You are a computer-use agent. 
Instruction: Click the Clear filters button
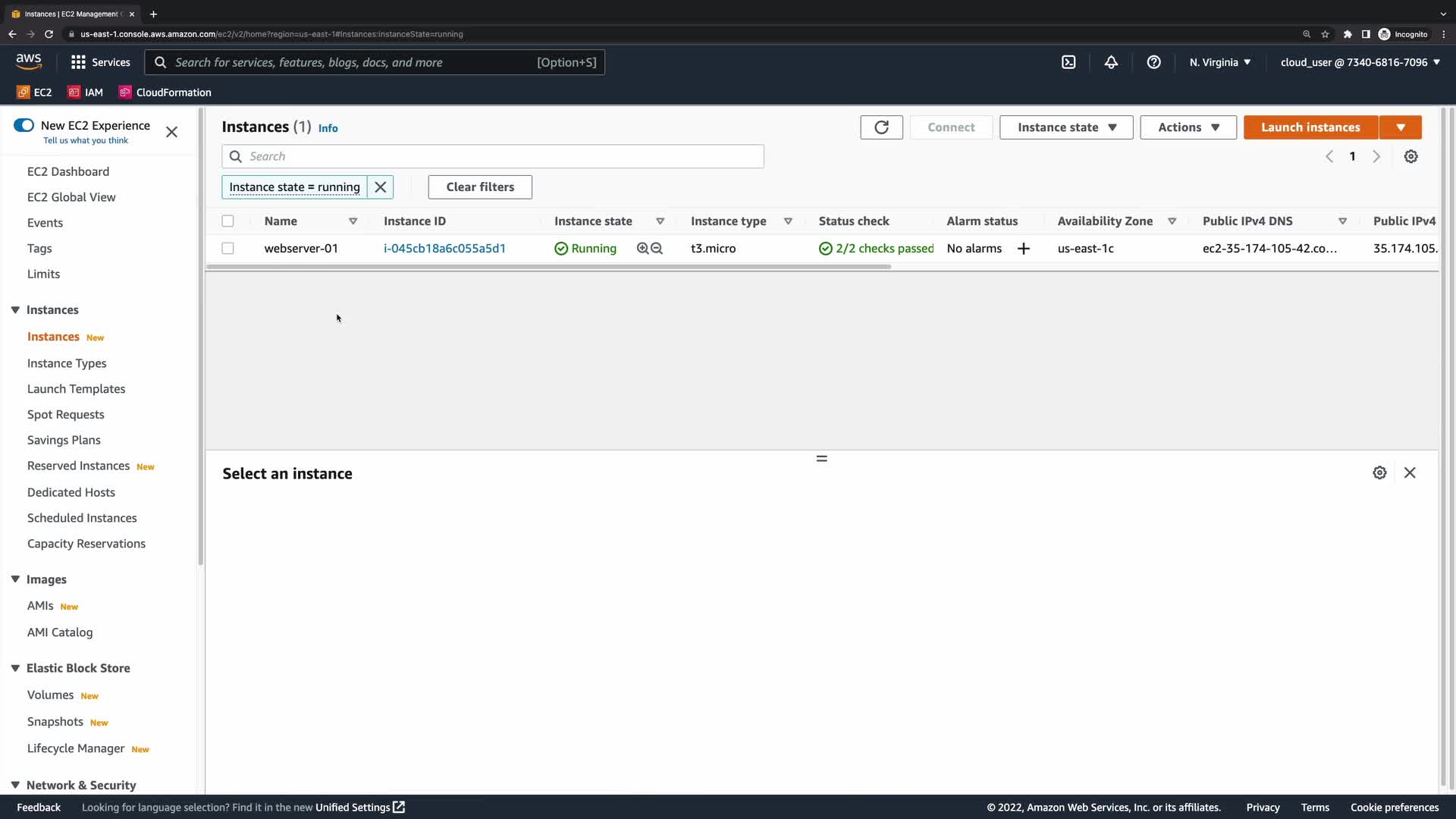[x=480, y=187]
